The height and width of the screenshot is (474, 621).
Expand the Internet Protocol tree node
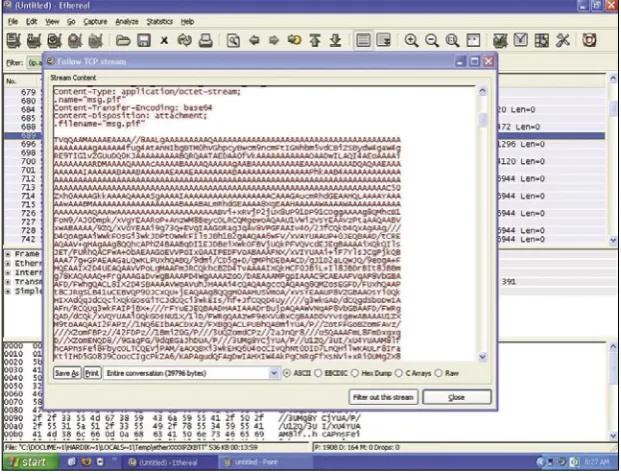tap(8, 273)
